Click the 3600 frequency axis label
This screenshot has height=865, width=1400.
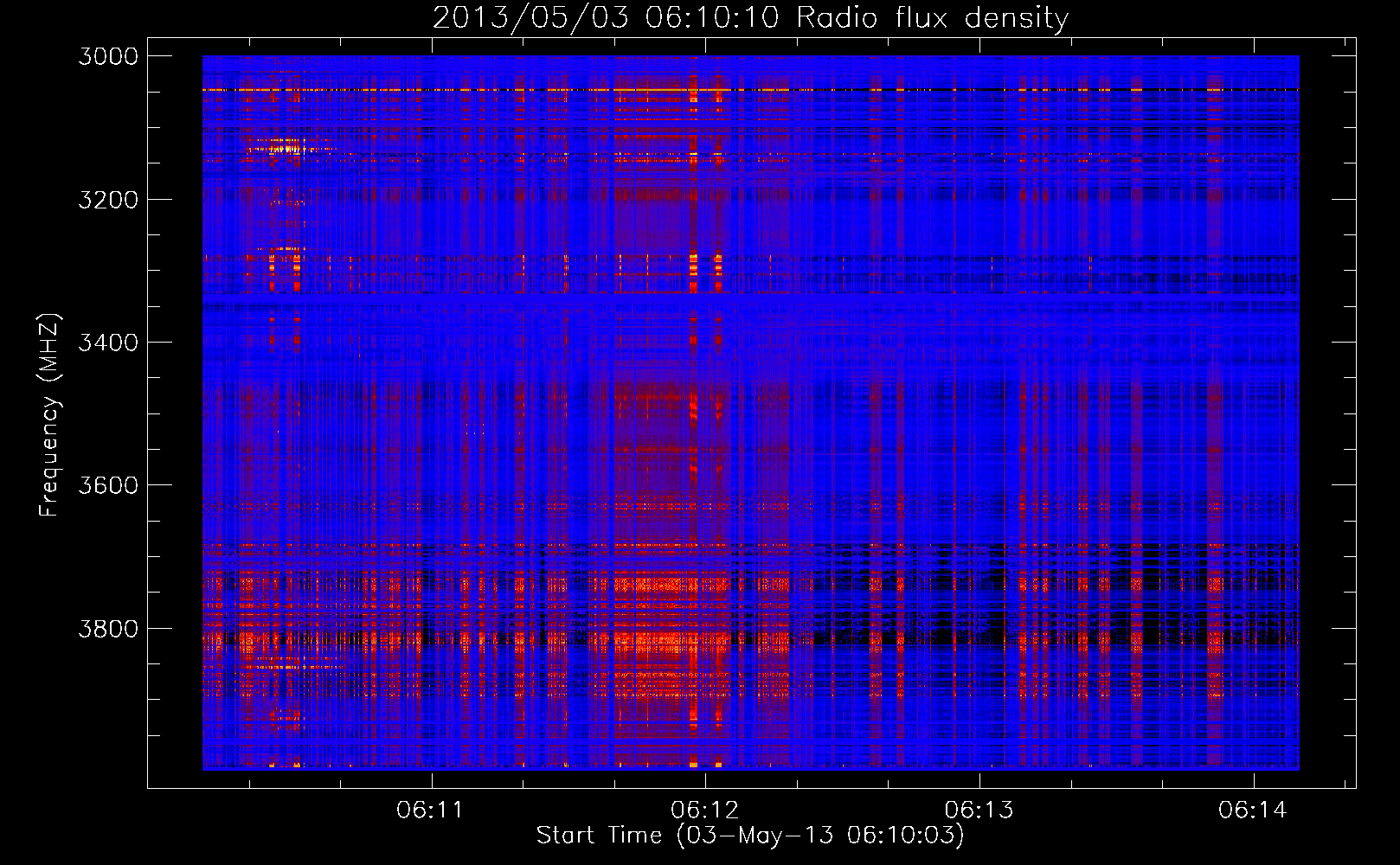pyautogui.click(x=108, y=485)
